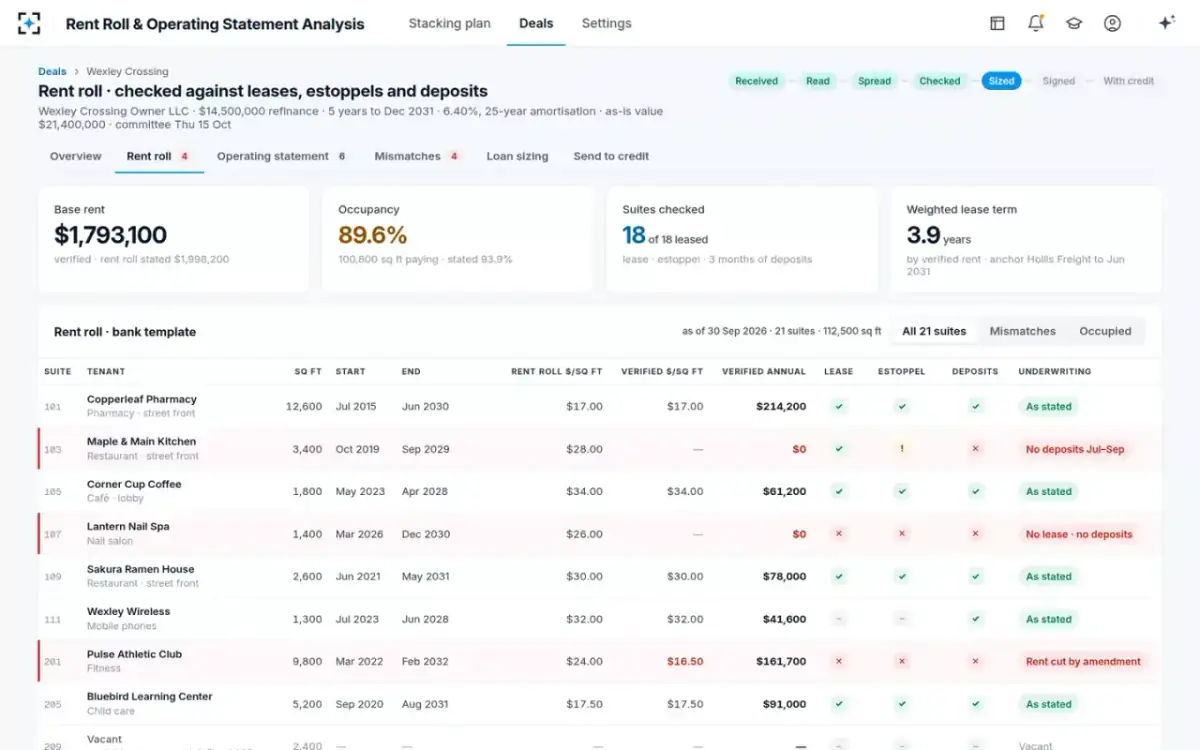Show All 21 suites filter

click(934, 331)
